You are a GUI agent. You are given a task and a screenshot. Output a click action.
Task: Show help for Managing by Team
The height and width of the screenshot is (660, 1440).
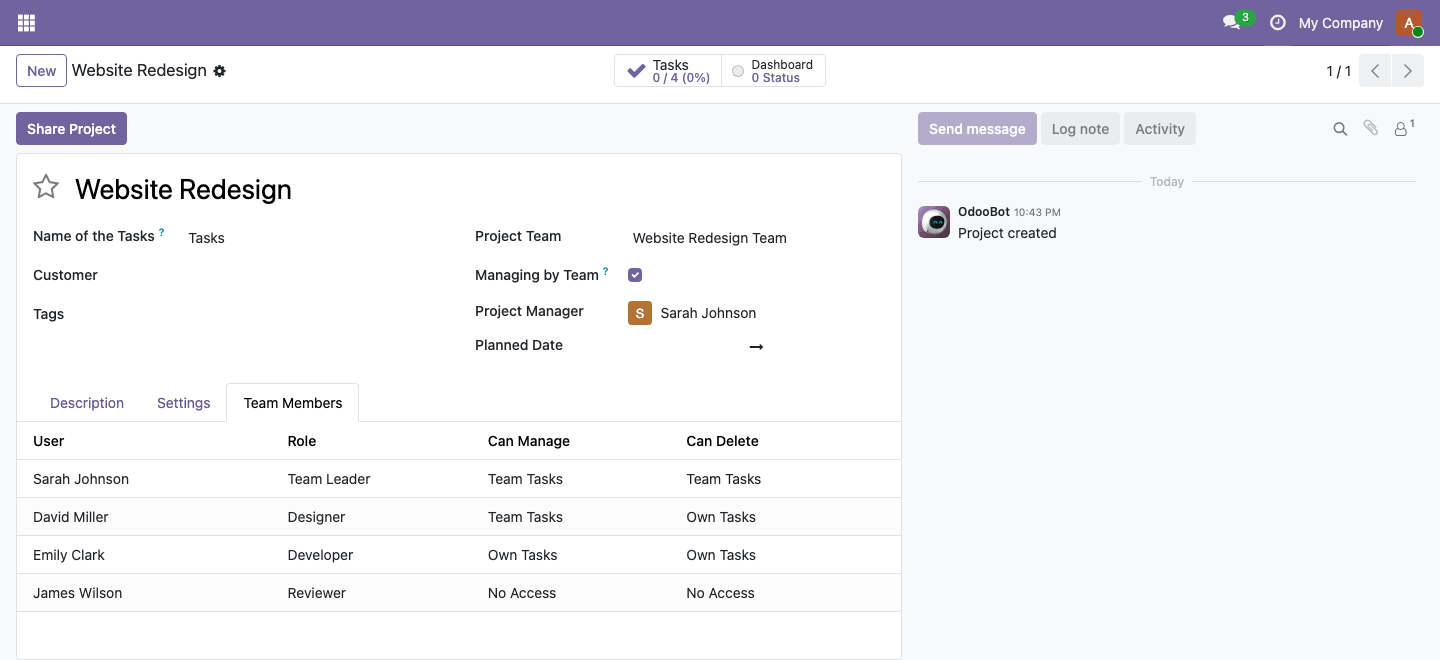pyautogui.click(x=606, y=270)
